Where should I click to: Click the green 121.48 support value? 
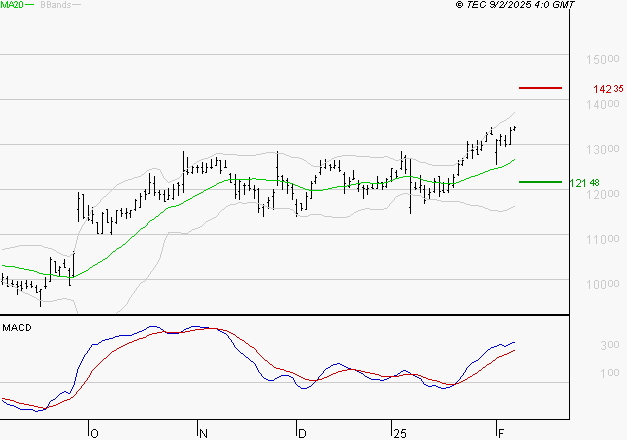[x=585, y=183]
